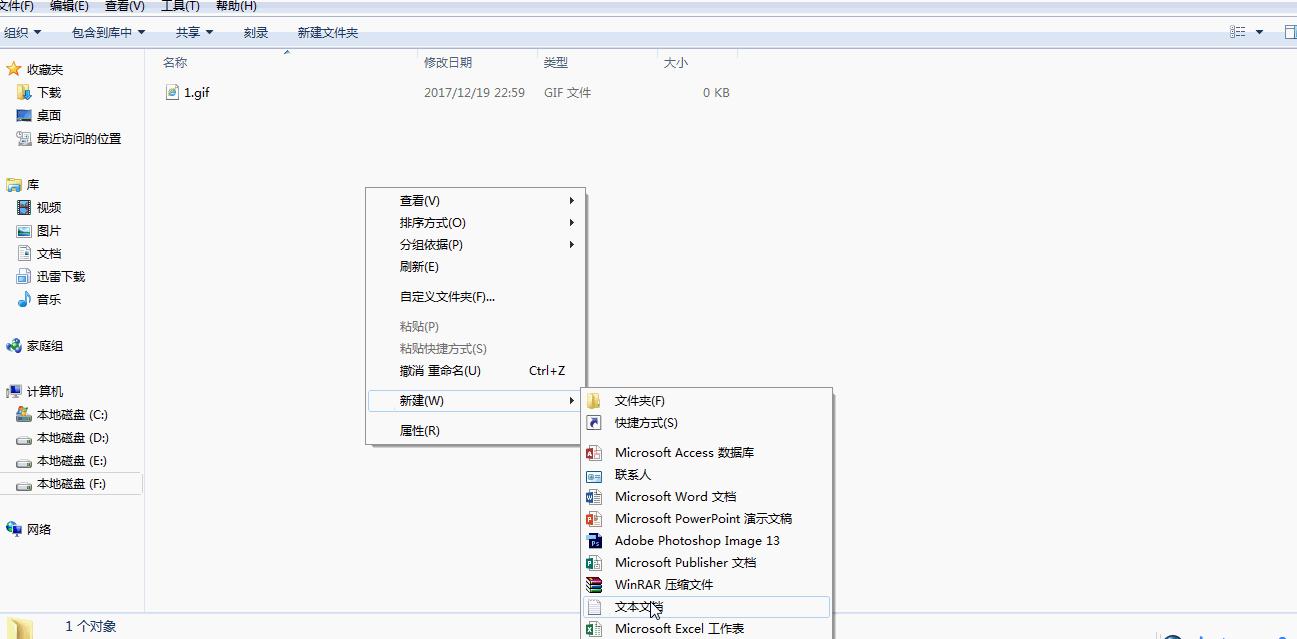
Task: Open the 组织 dropdown
Action: [22, 31]
